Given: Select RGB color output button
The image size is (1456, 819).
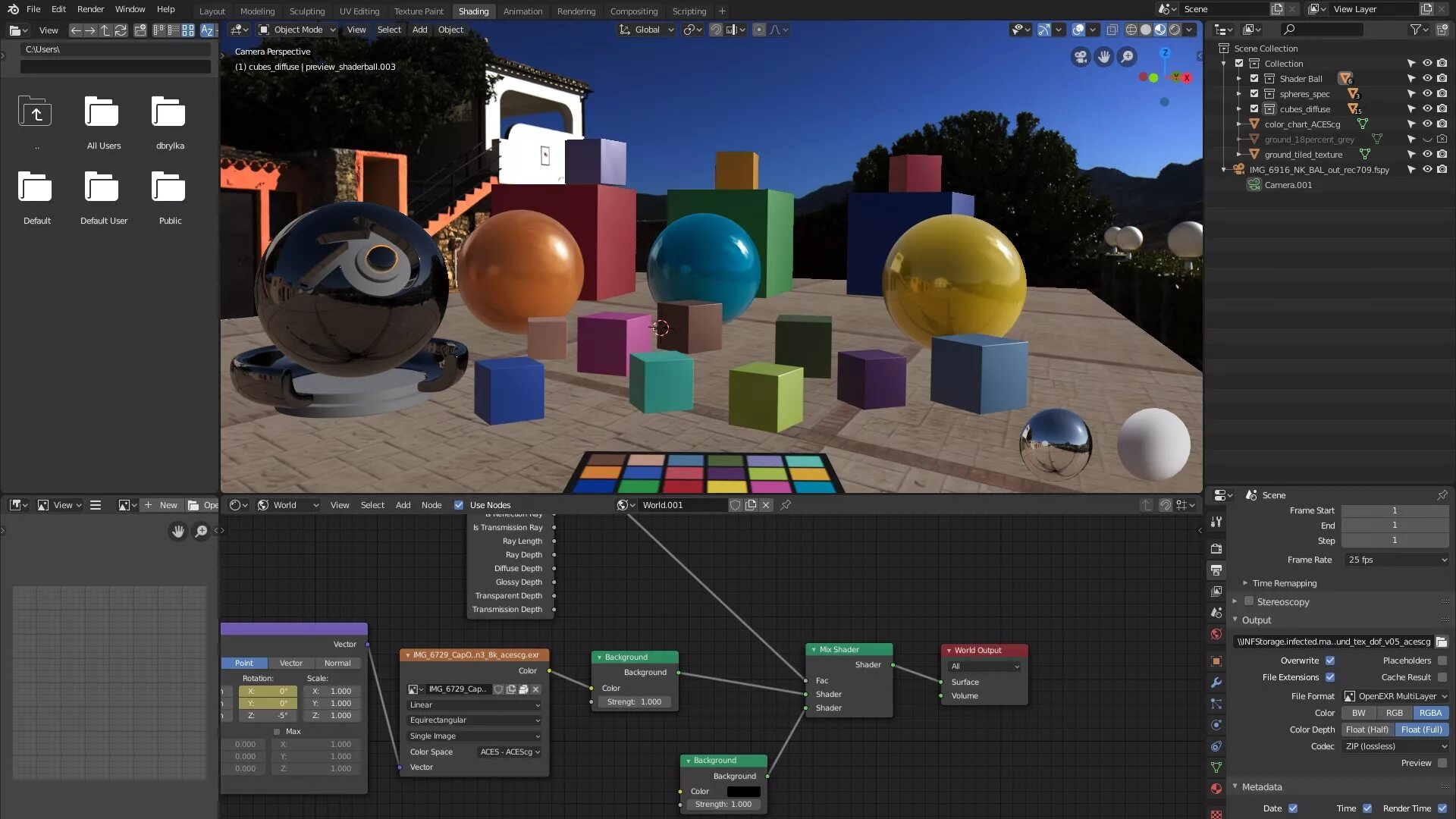Looking at the screenshot, I should [1395, 713].
